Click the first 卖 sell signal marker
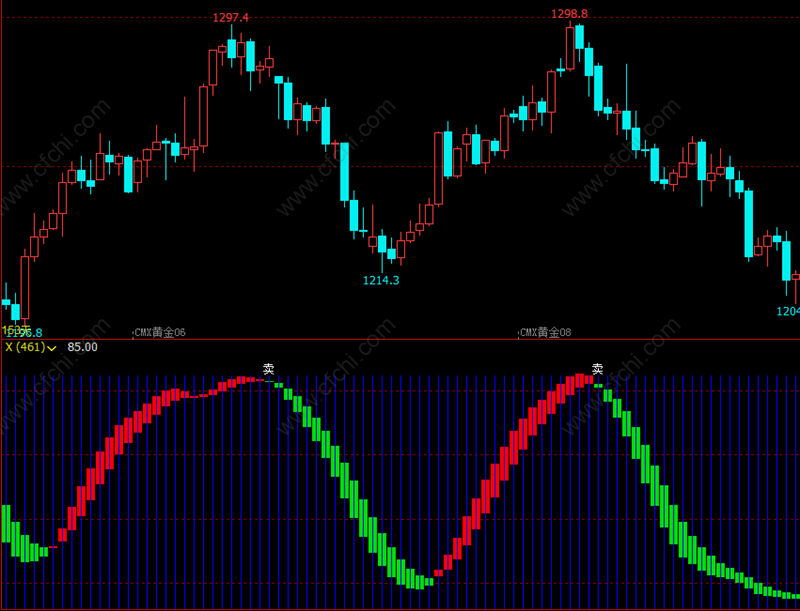This screenshot has height=611, width=800. 268,368
